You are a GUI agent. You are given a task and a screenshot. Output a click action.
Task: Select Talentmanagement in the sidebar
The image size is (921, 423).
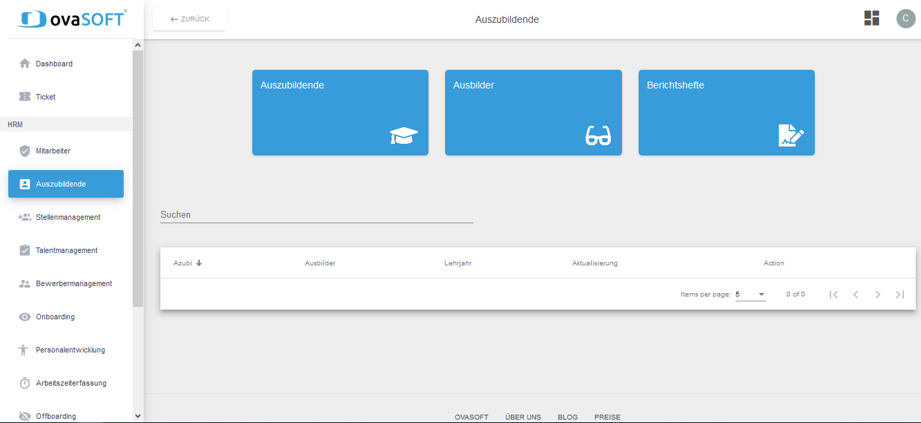coord(66,250)
